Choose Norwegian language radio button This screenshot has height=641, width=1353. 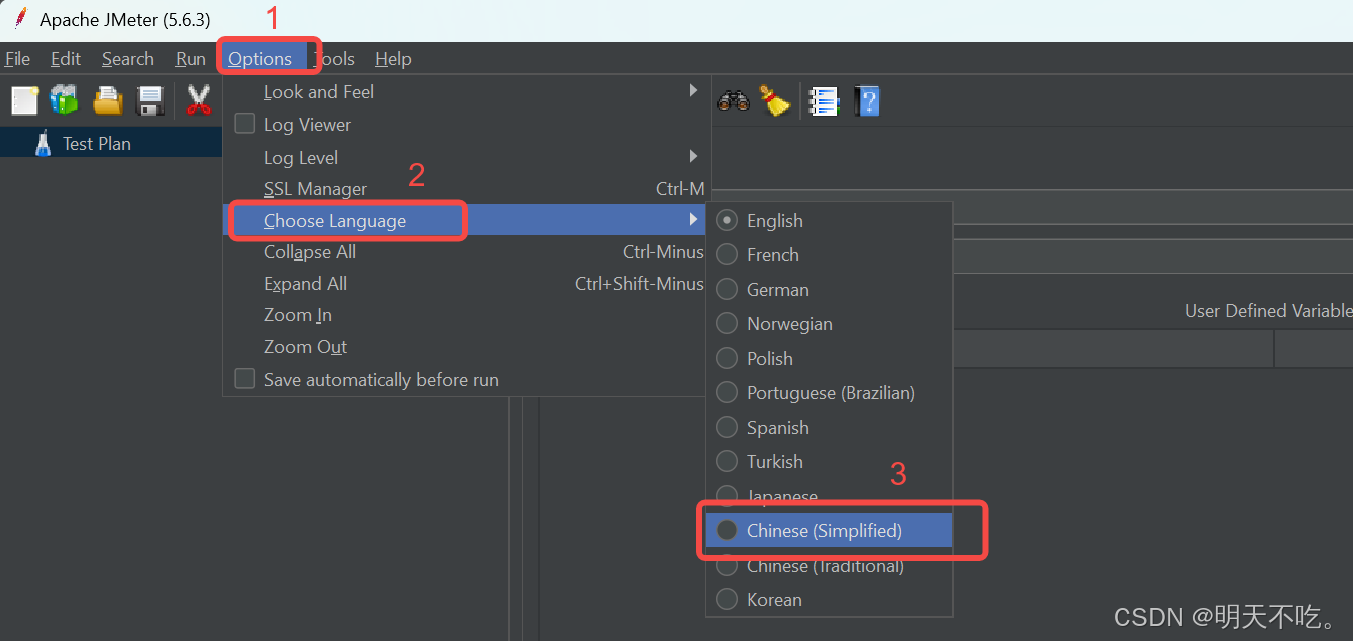click(x=728, y=324)
